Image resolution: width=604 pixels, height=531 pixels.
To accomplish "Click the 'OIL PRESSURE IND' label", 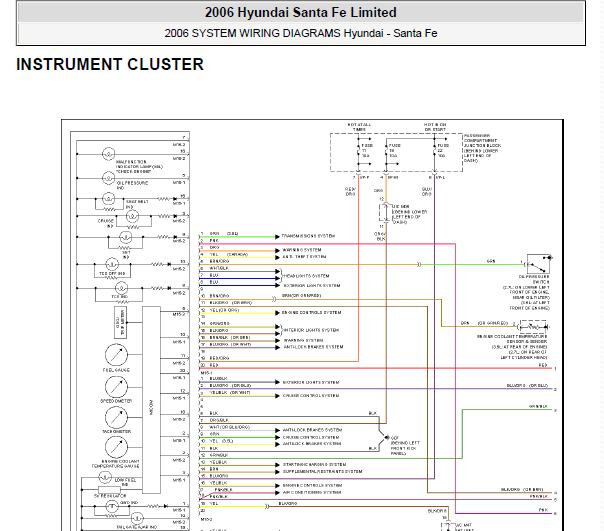I will point(132,185).
